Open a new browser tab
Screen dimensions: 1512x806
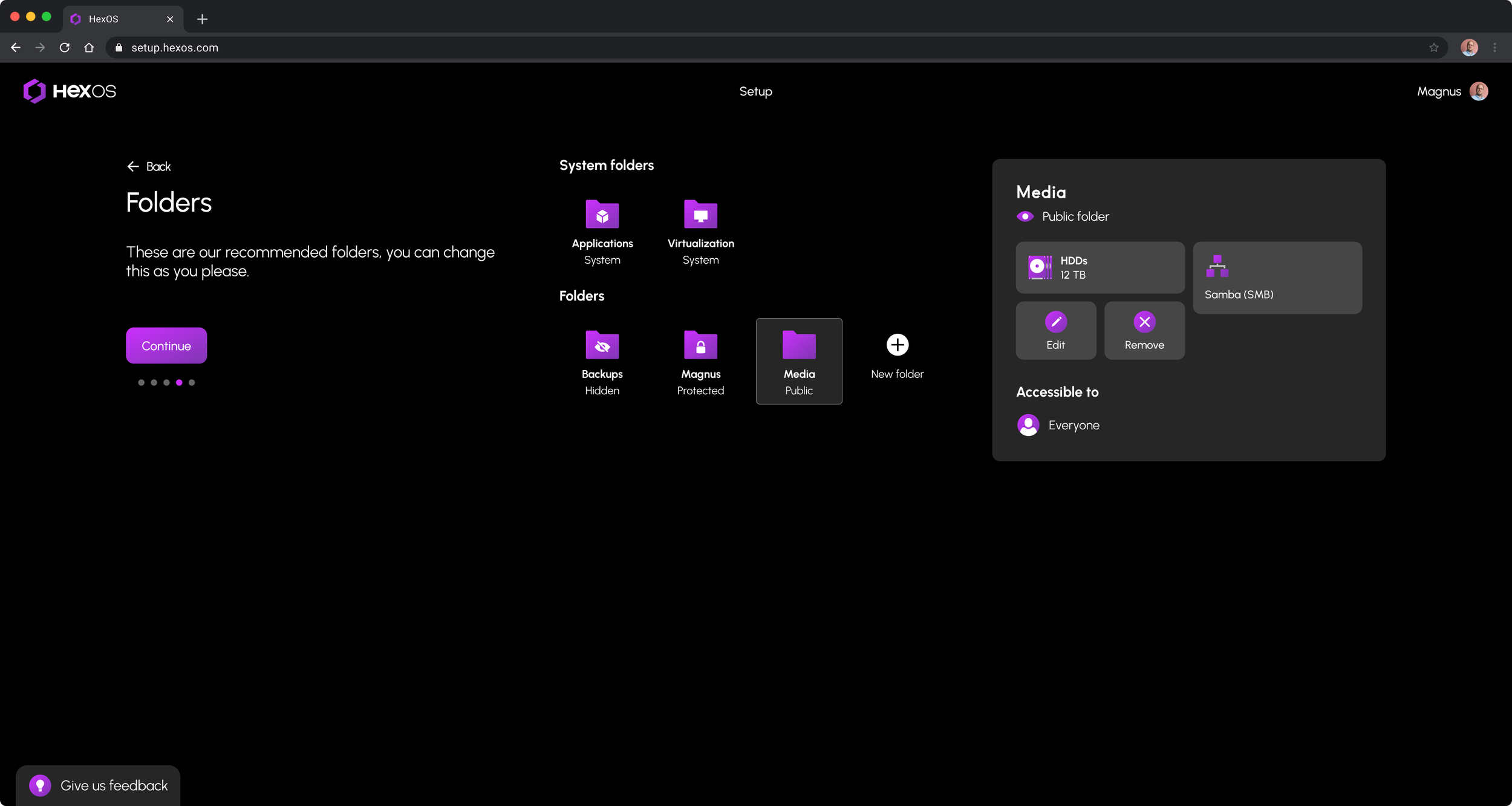click(x=203, y=19)
